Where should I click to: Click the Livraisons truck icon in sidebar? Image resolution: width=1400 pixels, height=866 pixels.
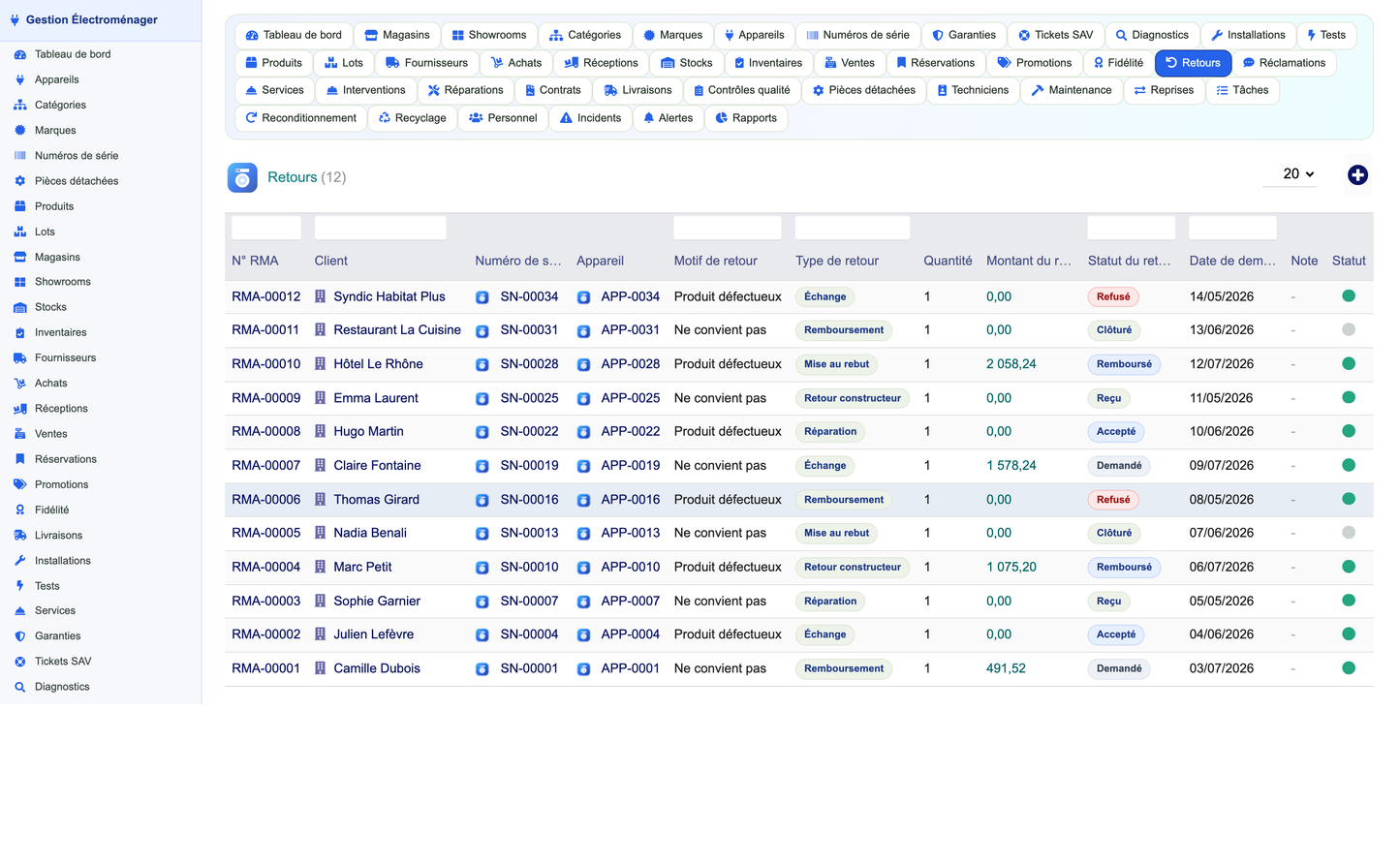click(19, 536)
